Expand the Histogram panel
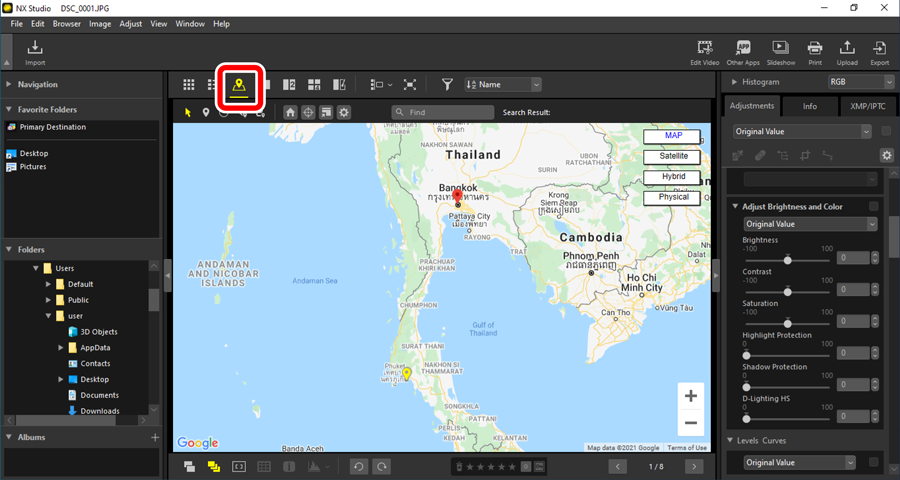This screenshot has height=480, width=900. click(x=734, y=82)
